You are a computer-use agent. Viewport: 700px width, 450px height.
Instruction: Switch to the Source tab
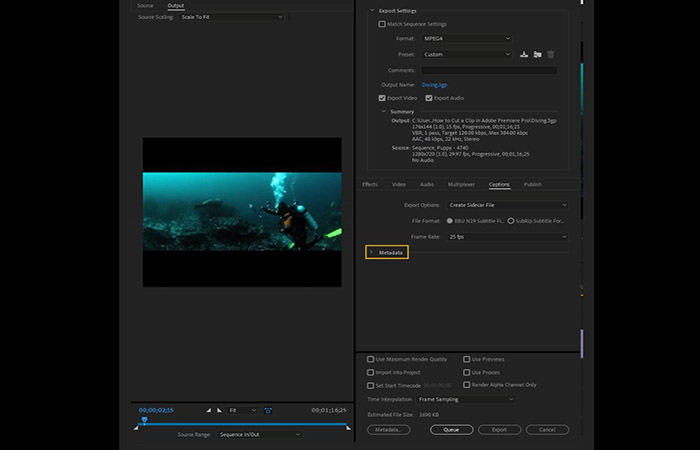click(x=145, y=5)
